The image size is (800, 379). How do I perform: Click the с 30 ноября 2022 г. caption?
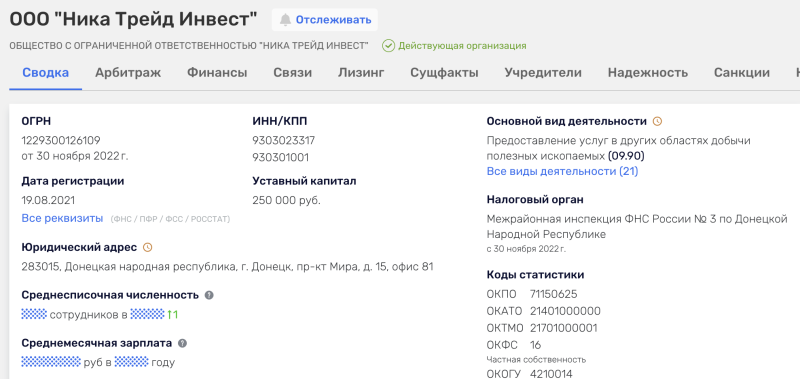[526, 249]
